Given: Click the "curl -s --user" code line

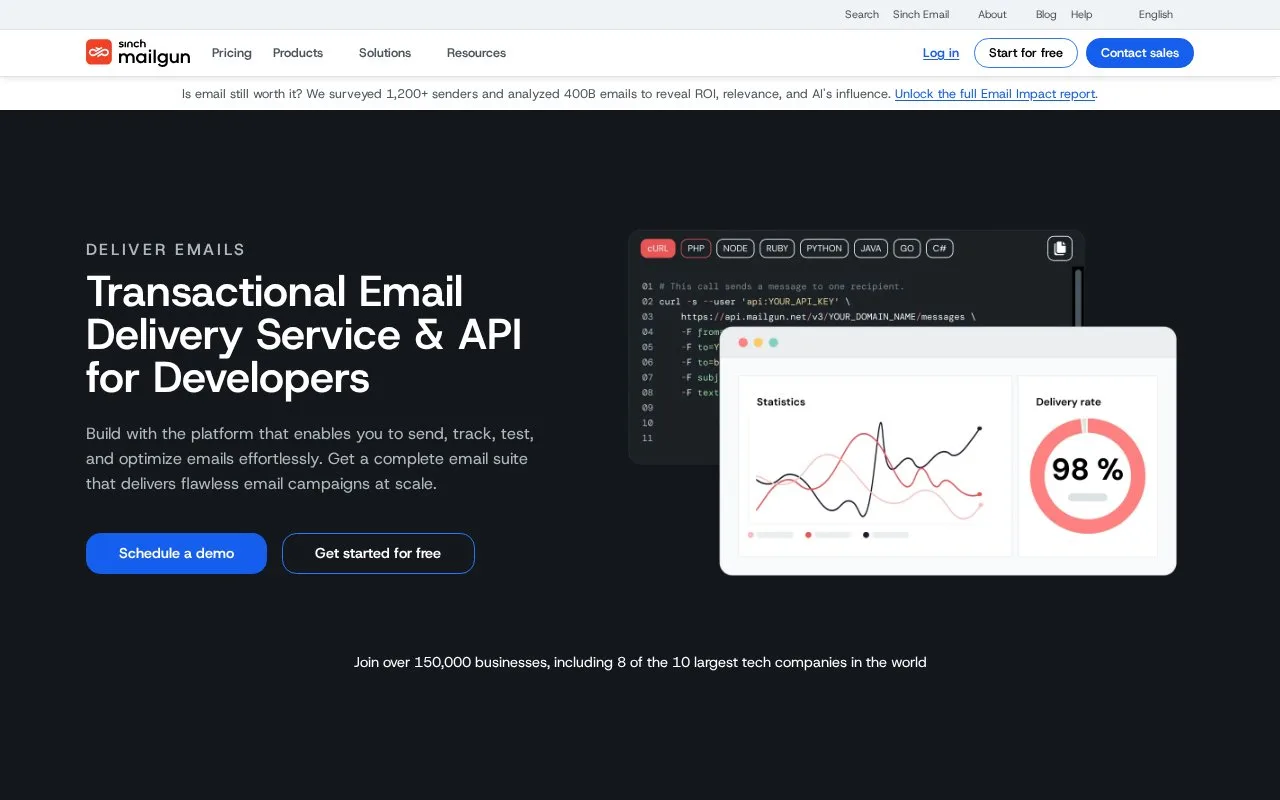Looking at the screenshot, I should [755, 301].
